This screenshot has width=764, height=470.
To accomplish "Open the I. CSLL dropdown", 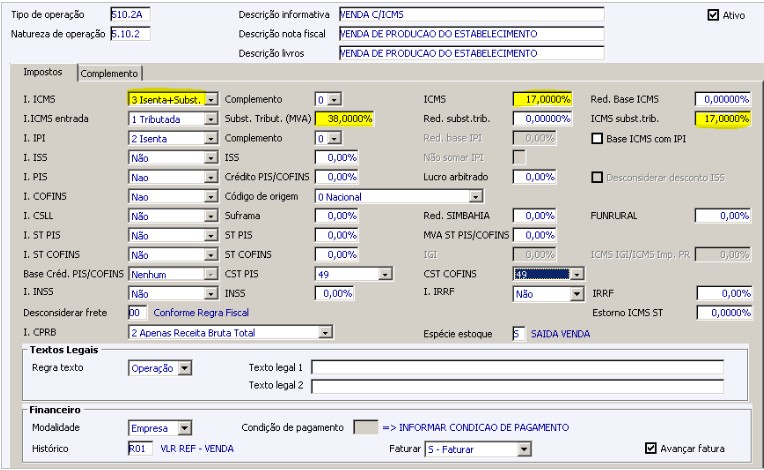I will pos(211,216).
